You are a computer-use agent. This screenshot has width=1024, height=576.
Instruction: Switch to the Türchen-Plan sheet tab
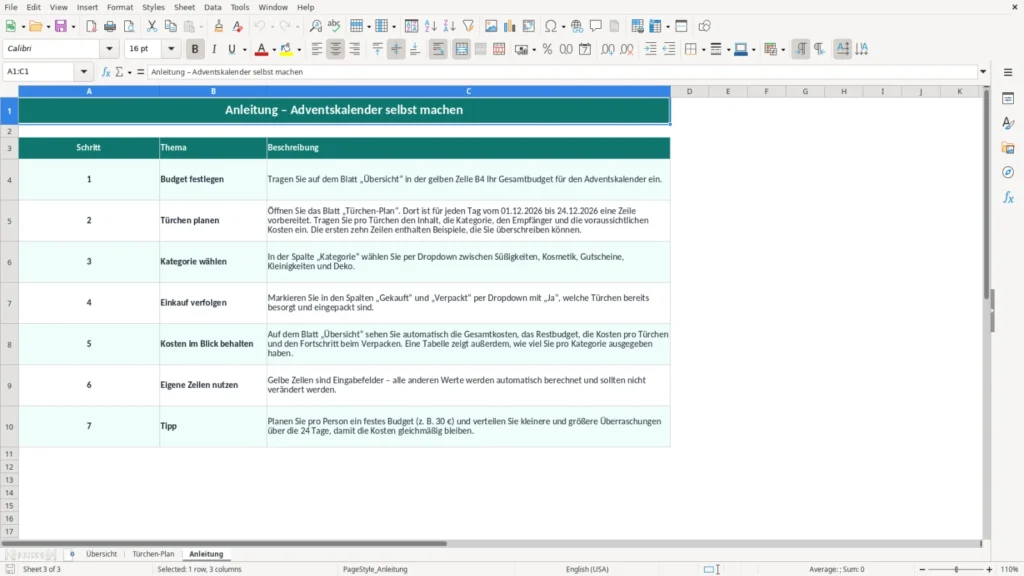pyautogui.click(x=153, y=554)
